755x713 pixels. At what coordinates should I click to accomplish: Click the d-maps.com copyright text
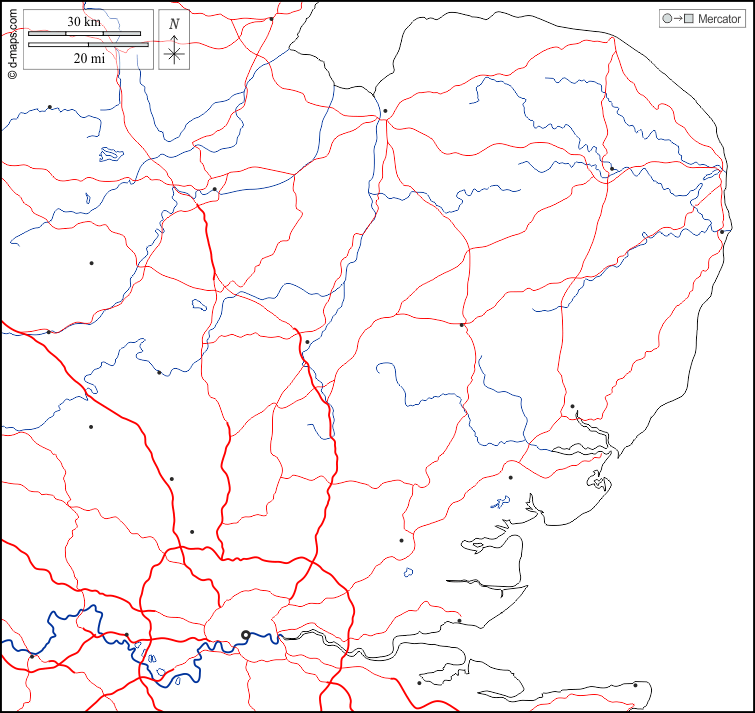click(12, 44)
